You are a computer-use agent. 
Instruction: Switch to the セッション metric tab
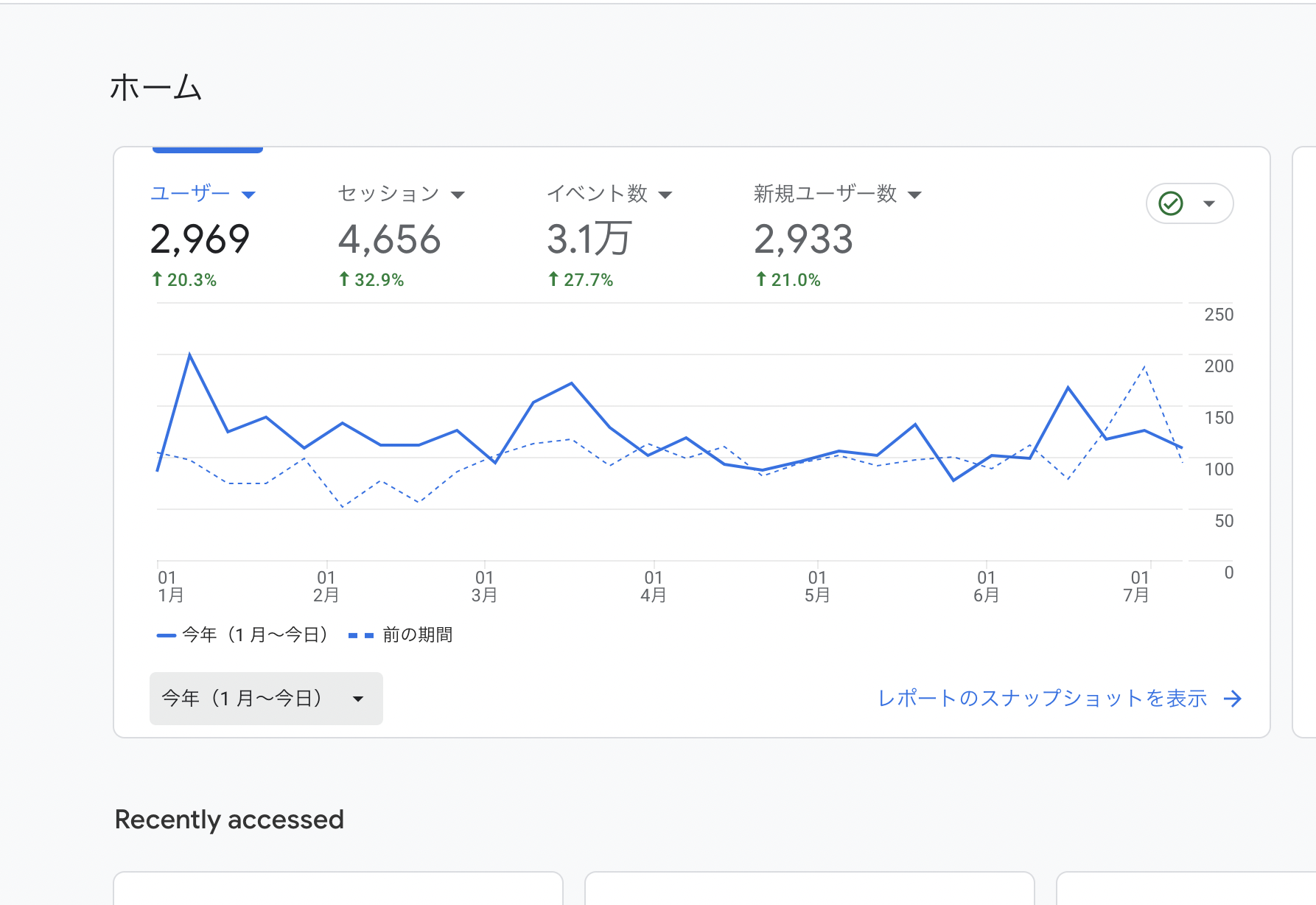pos(388,194)
